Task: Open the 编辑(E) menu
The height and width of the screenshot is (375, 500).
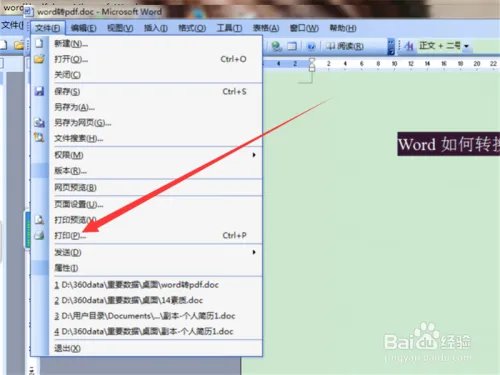Action: 83,28
